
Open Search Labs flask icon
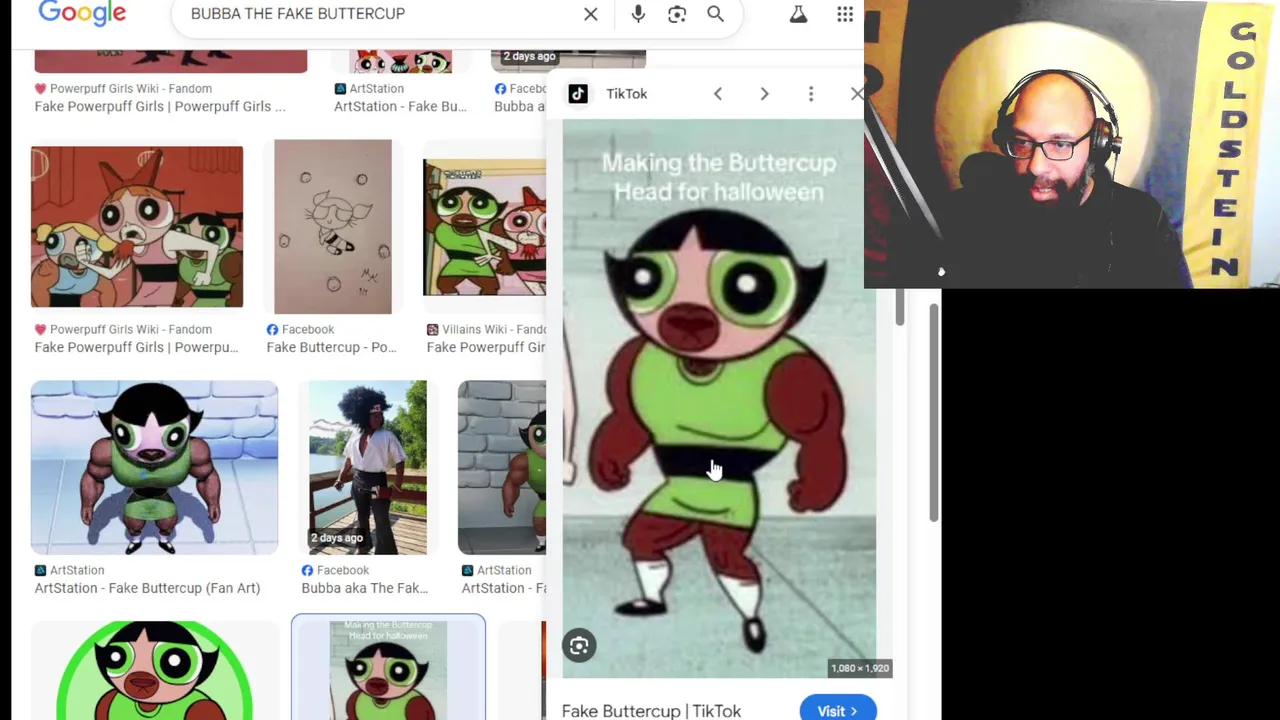tap(798, 14)
